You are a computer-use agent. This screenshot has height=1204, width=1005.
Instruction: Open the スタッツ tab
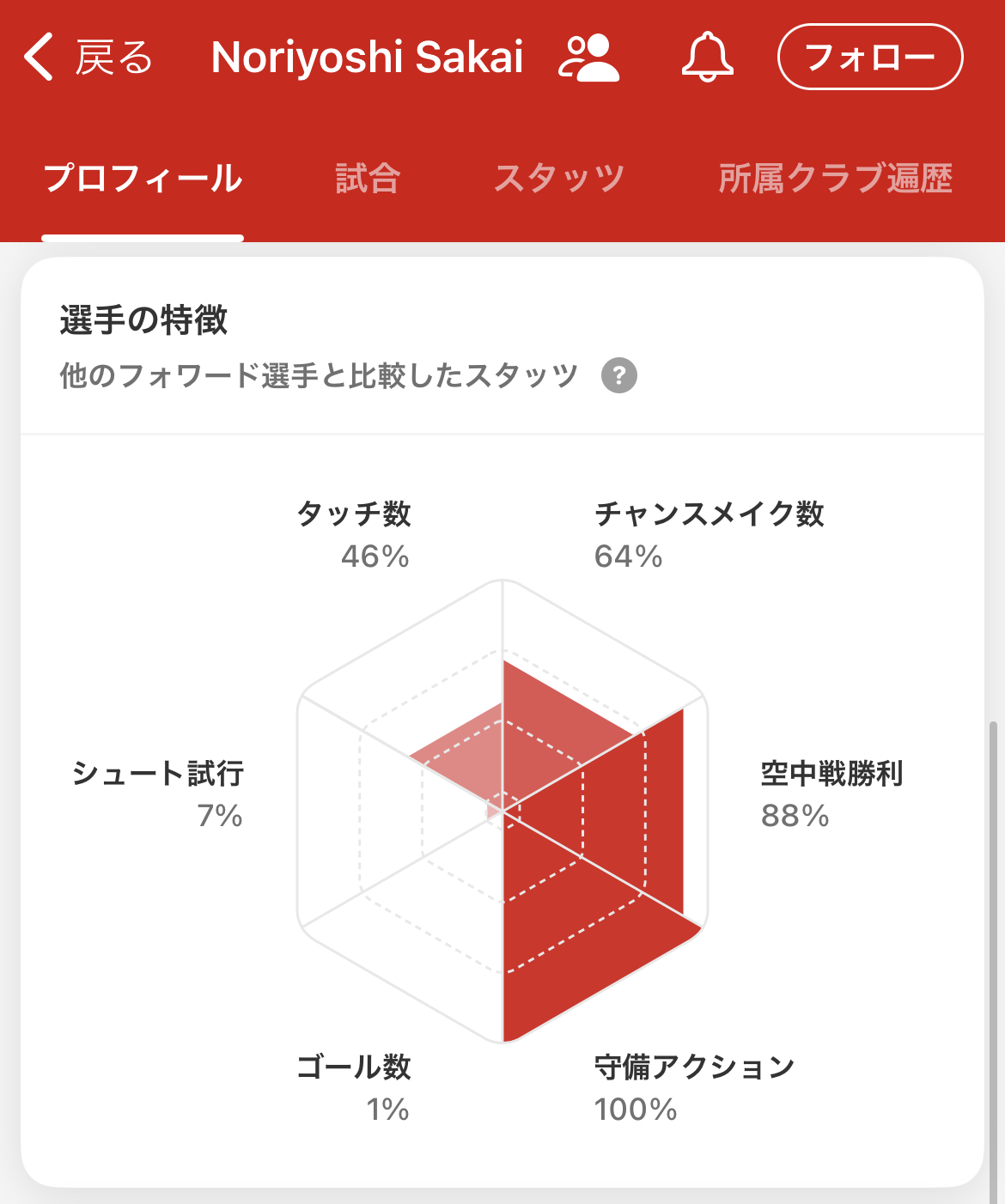coord(559,179)
